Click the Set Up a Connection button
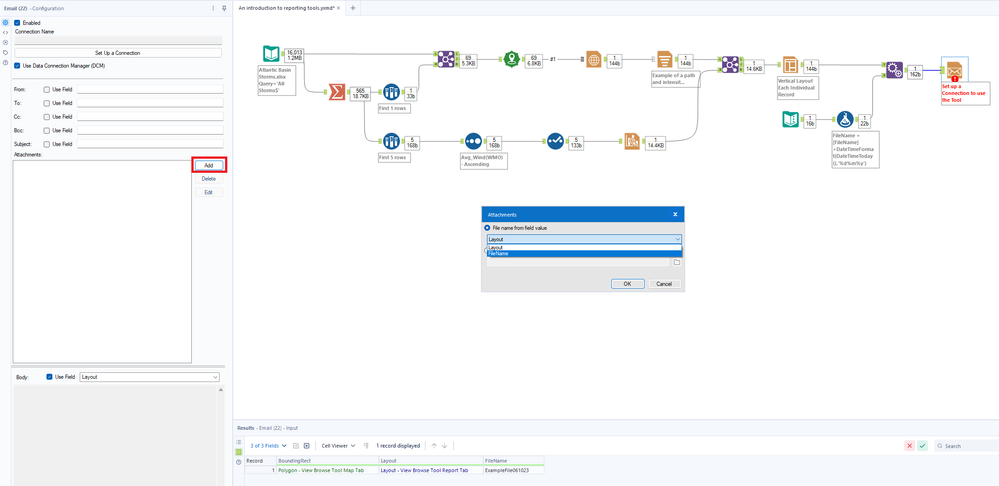This screenshot has width=999, height=486. [118, 53]
